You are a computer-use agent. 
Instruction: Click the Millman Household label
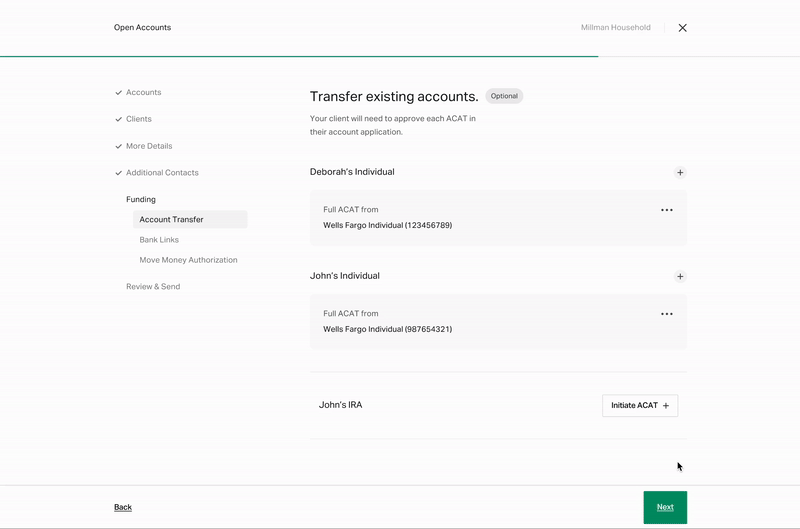pos(615,28)
